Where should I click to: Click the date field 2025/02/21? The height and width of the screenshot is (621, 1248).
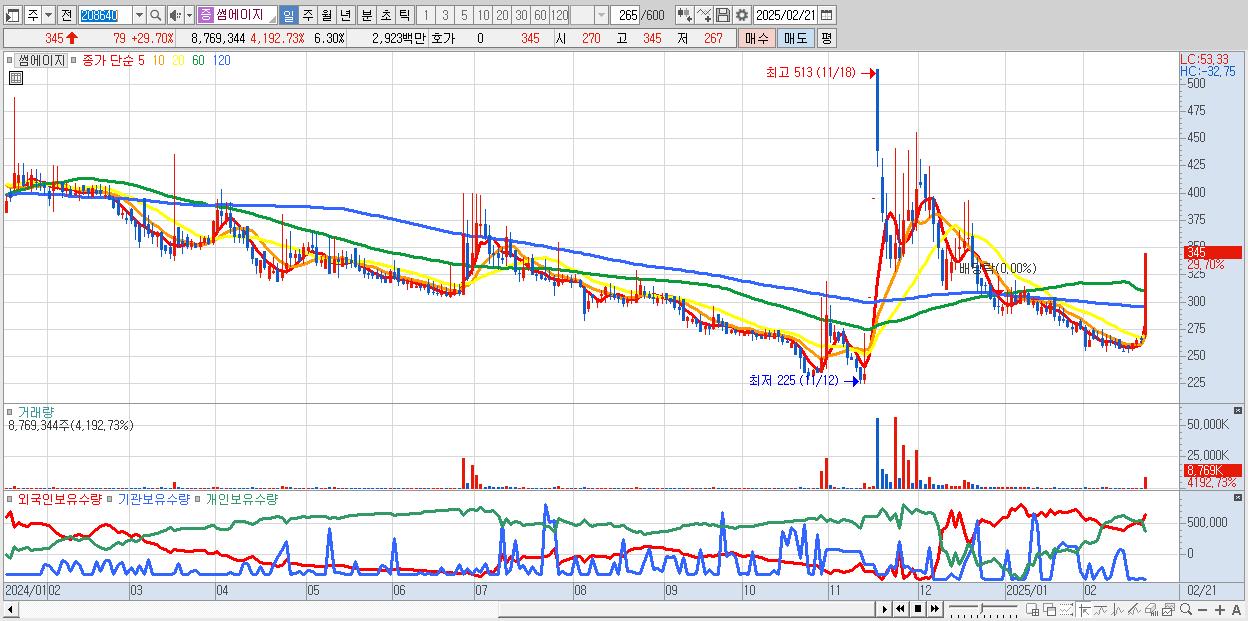(786, 15)
